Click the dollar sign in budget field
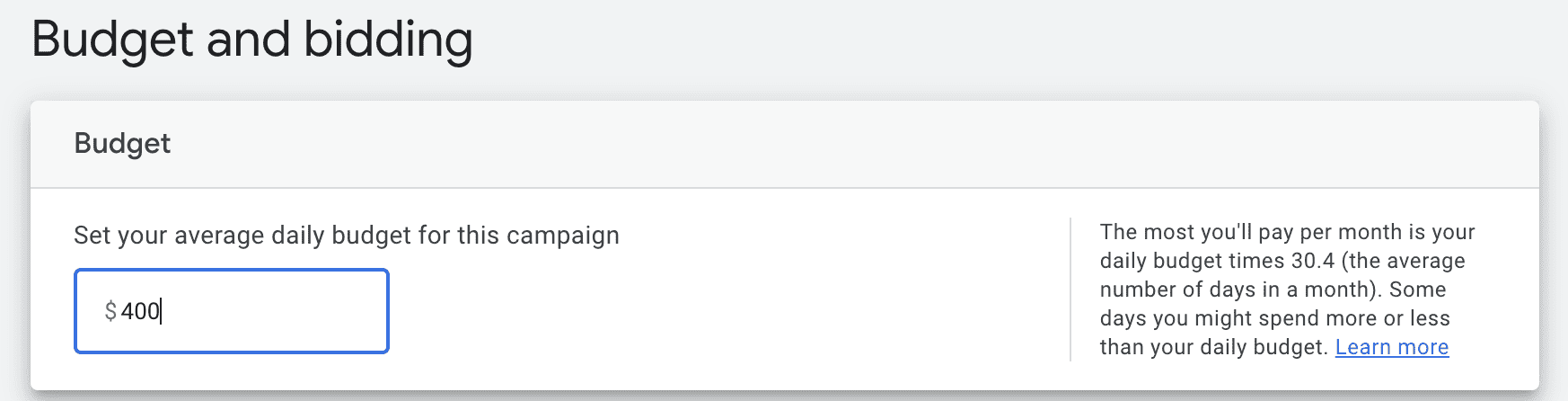Image resolution: width=1568 pixels, height=401 pixels. coord(110,311)
